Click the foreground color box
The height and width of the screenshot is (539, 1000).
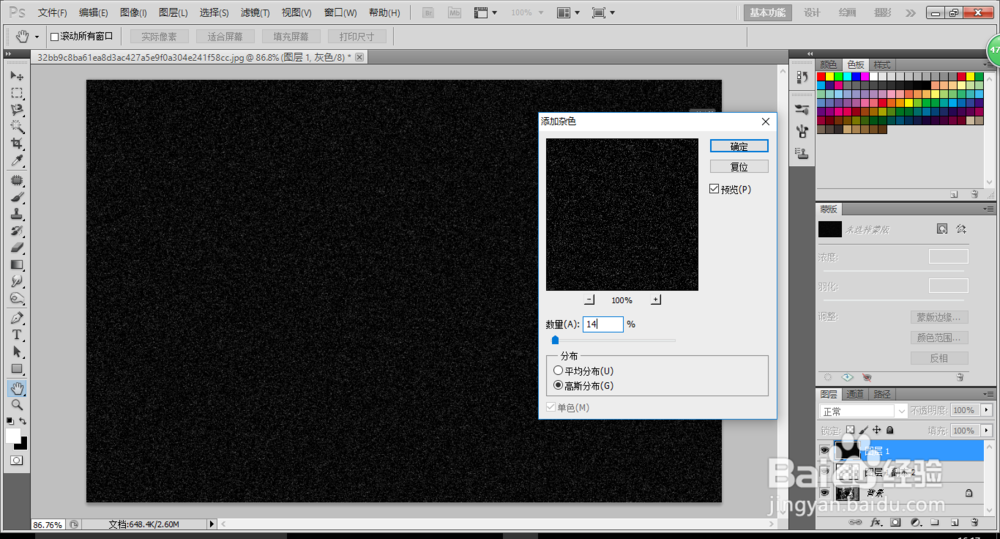click(13, 436)
